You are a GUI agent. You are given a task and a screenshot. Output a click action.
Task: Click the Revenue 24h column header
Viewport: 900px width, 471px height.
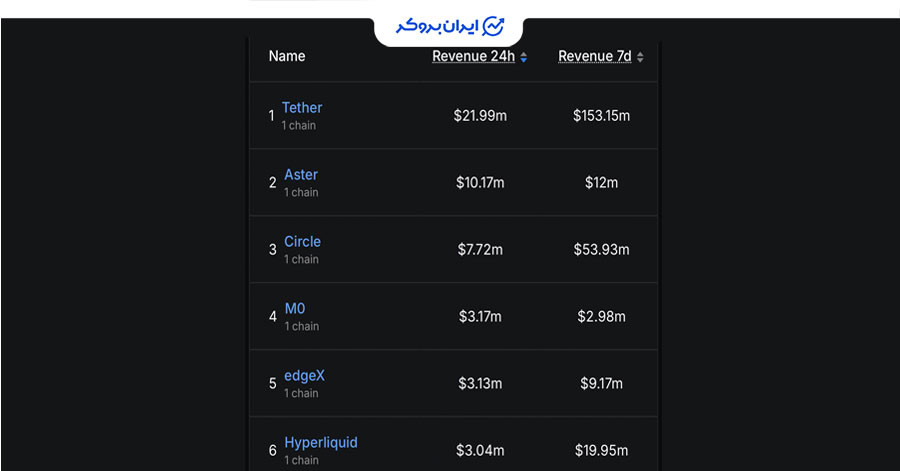[473, 57]
